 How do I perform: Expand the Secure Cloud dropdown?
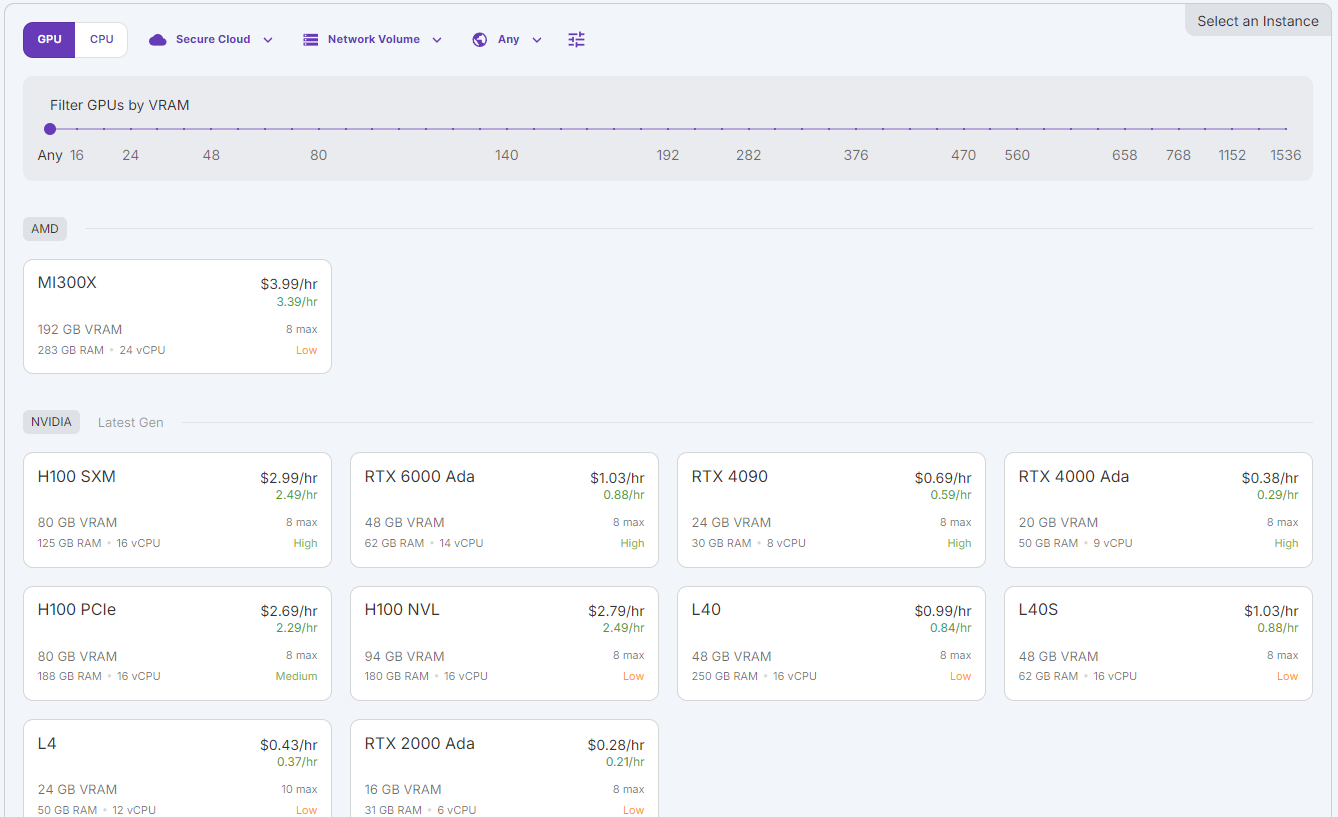coord(267,39)
